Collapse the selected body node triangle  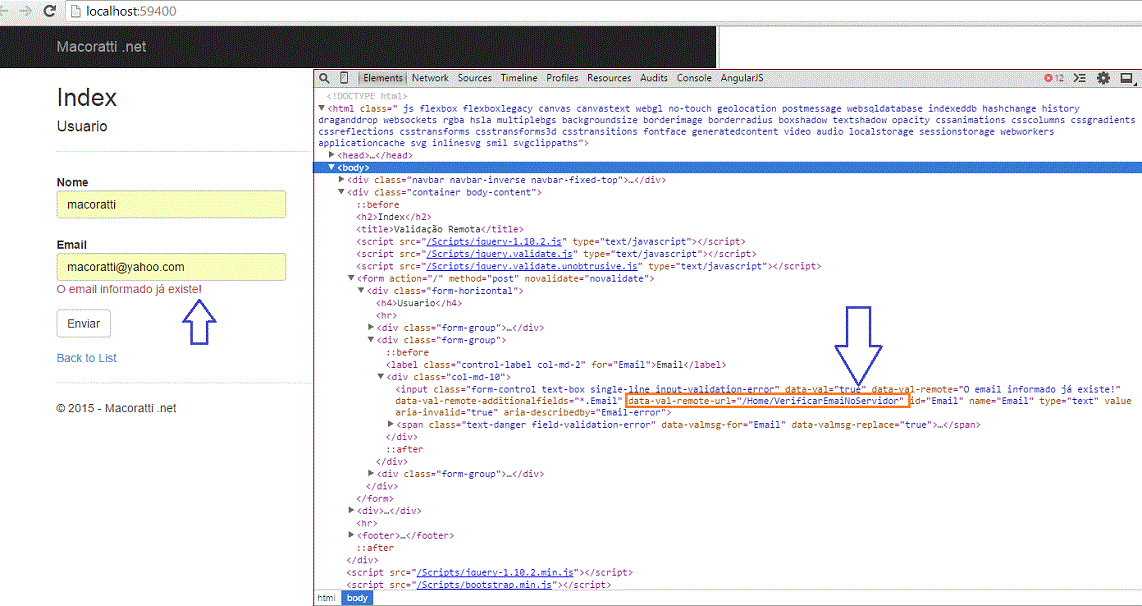pos(332,168)
